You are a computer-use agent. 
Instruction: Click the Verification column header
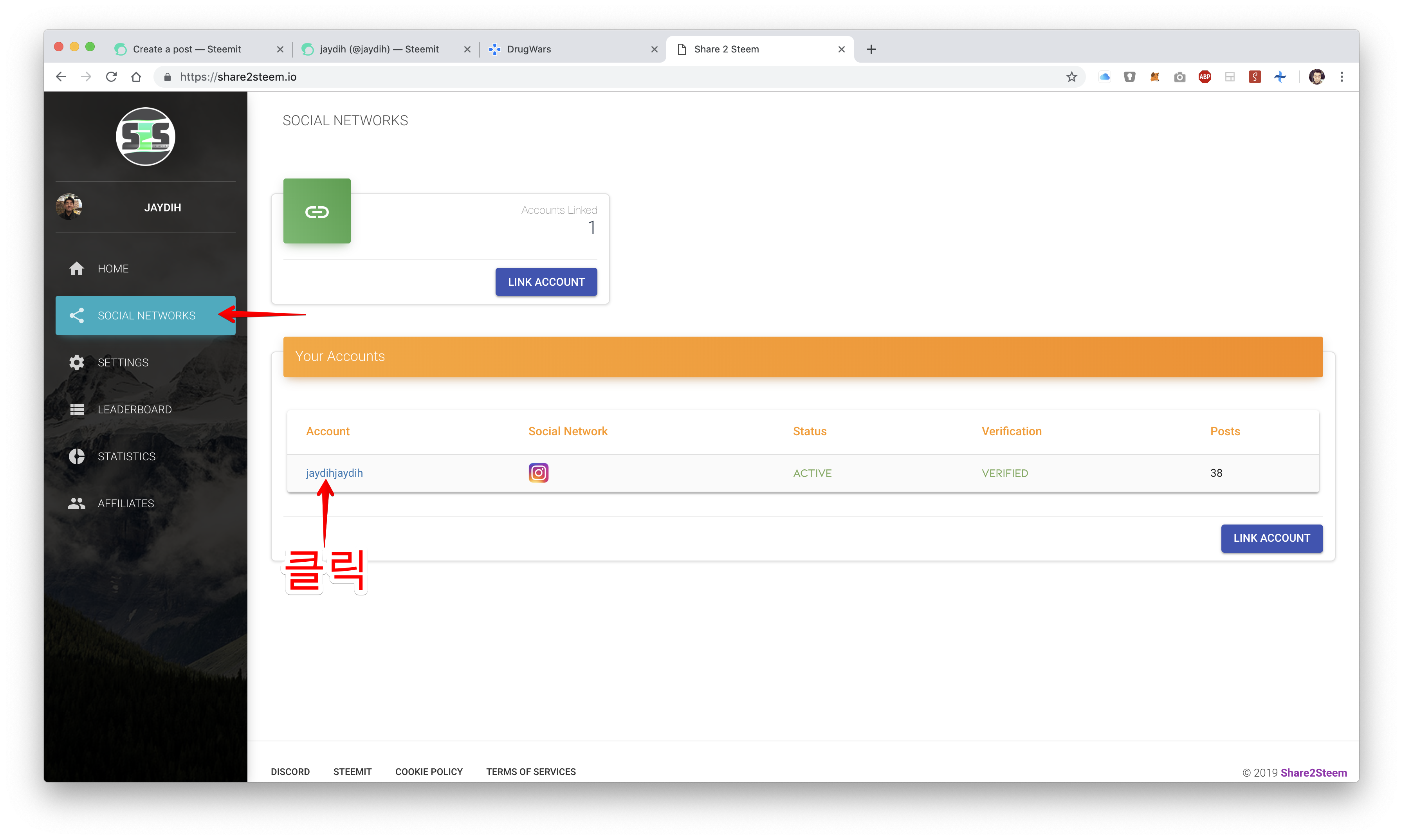pyautogui.click(x=1012, y=431)
